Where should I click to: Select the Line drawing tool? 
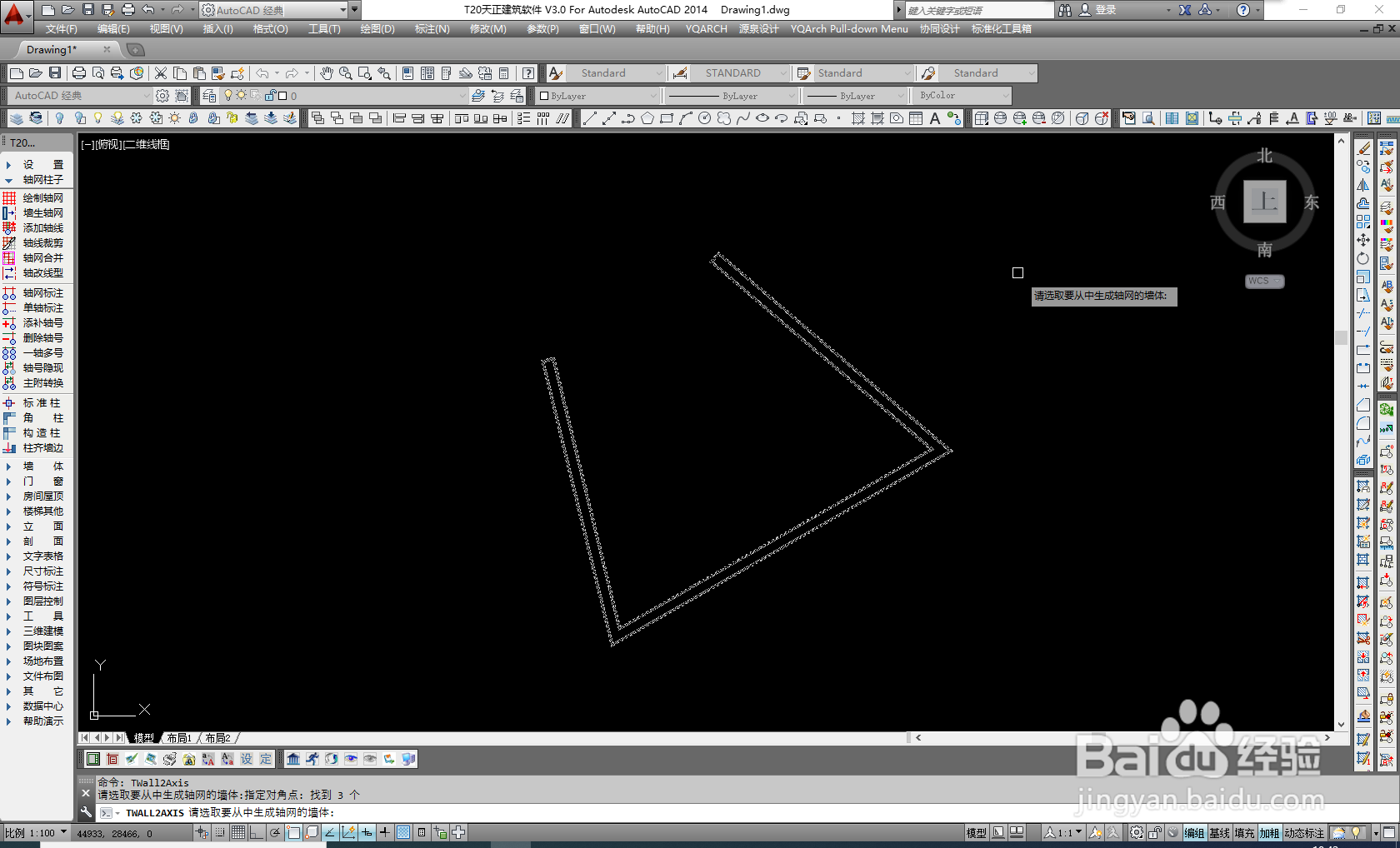point(590,118)
